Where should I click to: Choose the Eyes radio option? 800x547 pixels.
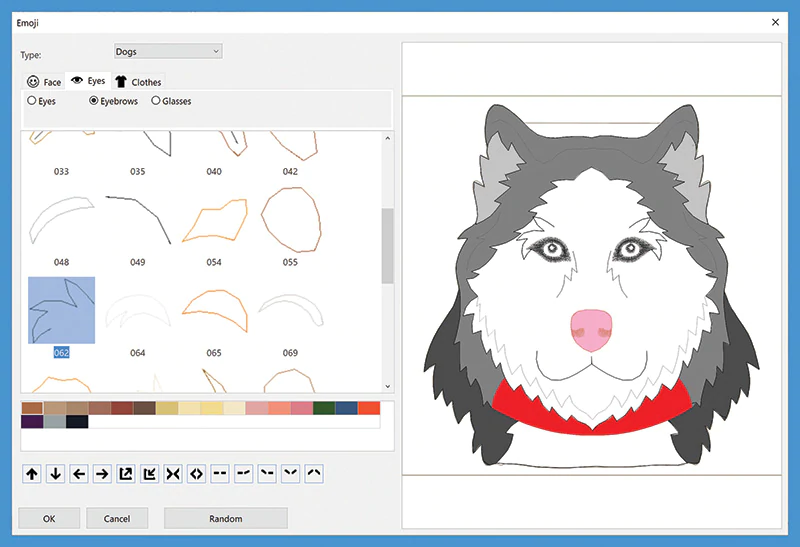(41, 101)
